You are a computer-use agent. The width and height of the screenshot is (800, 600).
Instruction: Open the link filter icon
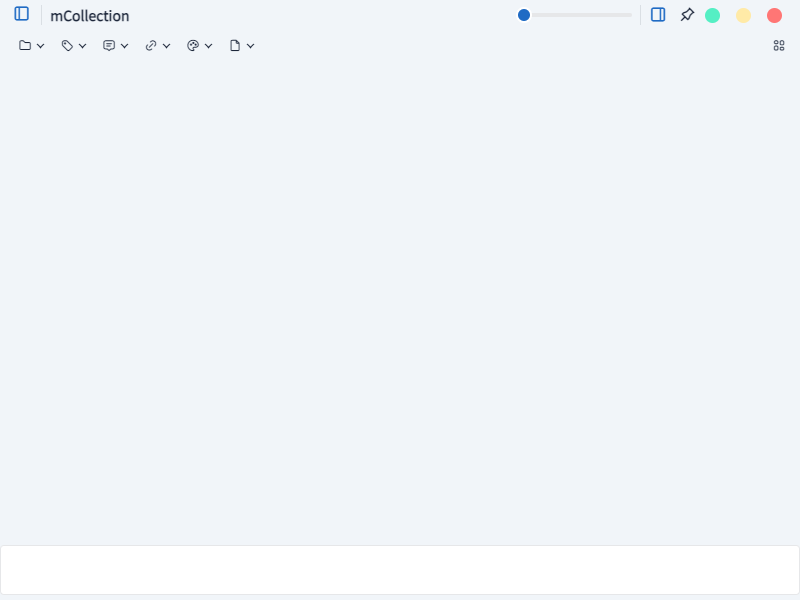[151, 45]
